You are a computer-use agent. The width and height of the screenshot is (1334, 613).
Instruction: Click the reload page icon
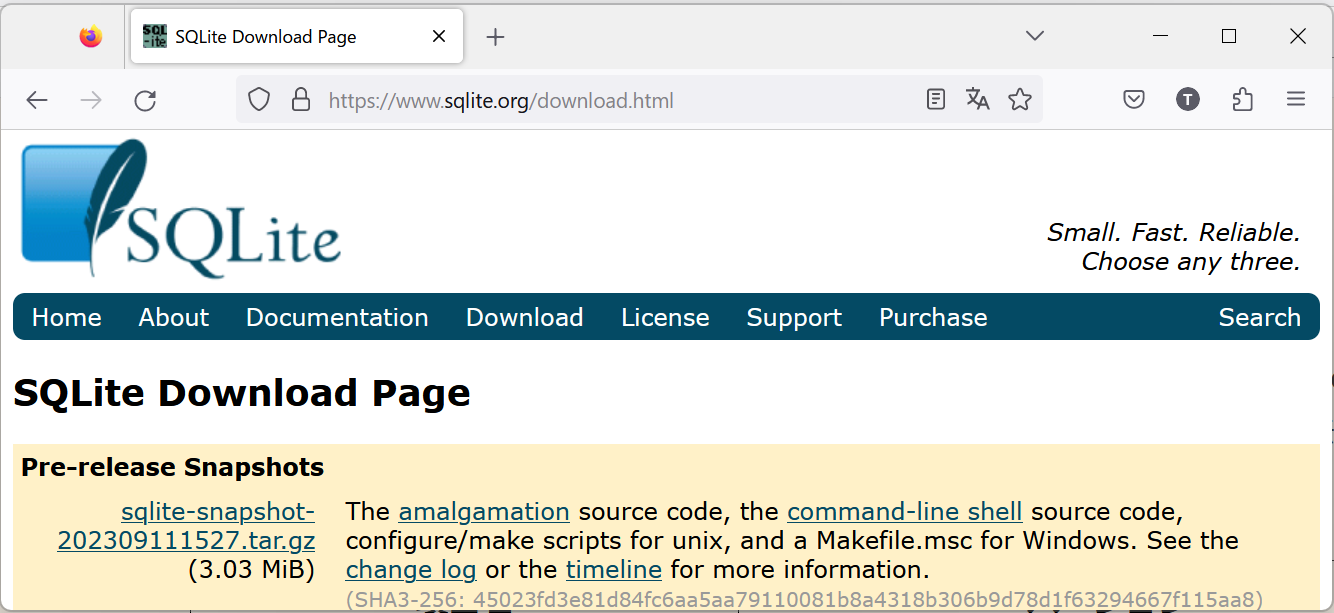pyautogui.click(x=145, y=100)
